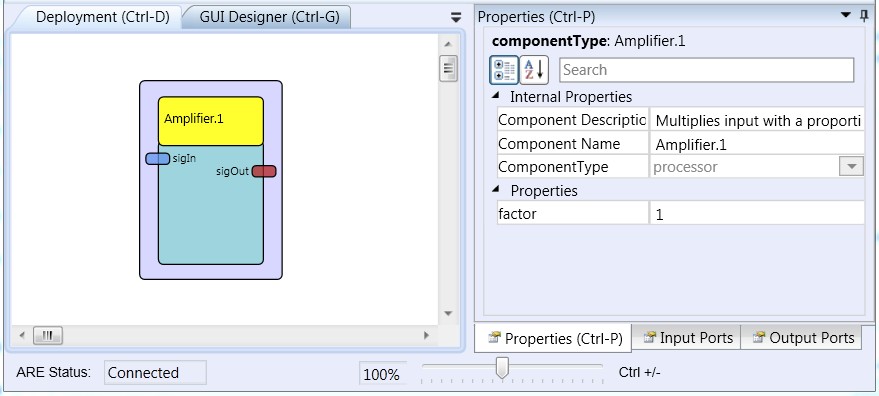
Task: Edit the factor value field
Action: point(757,214)
